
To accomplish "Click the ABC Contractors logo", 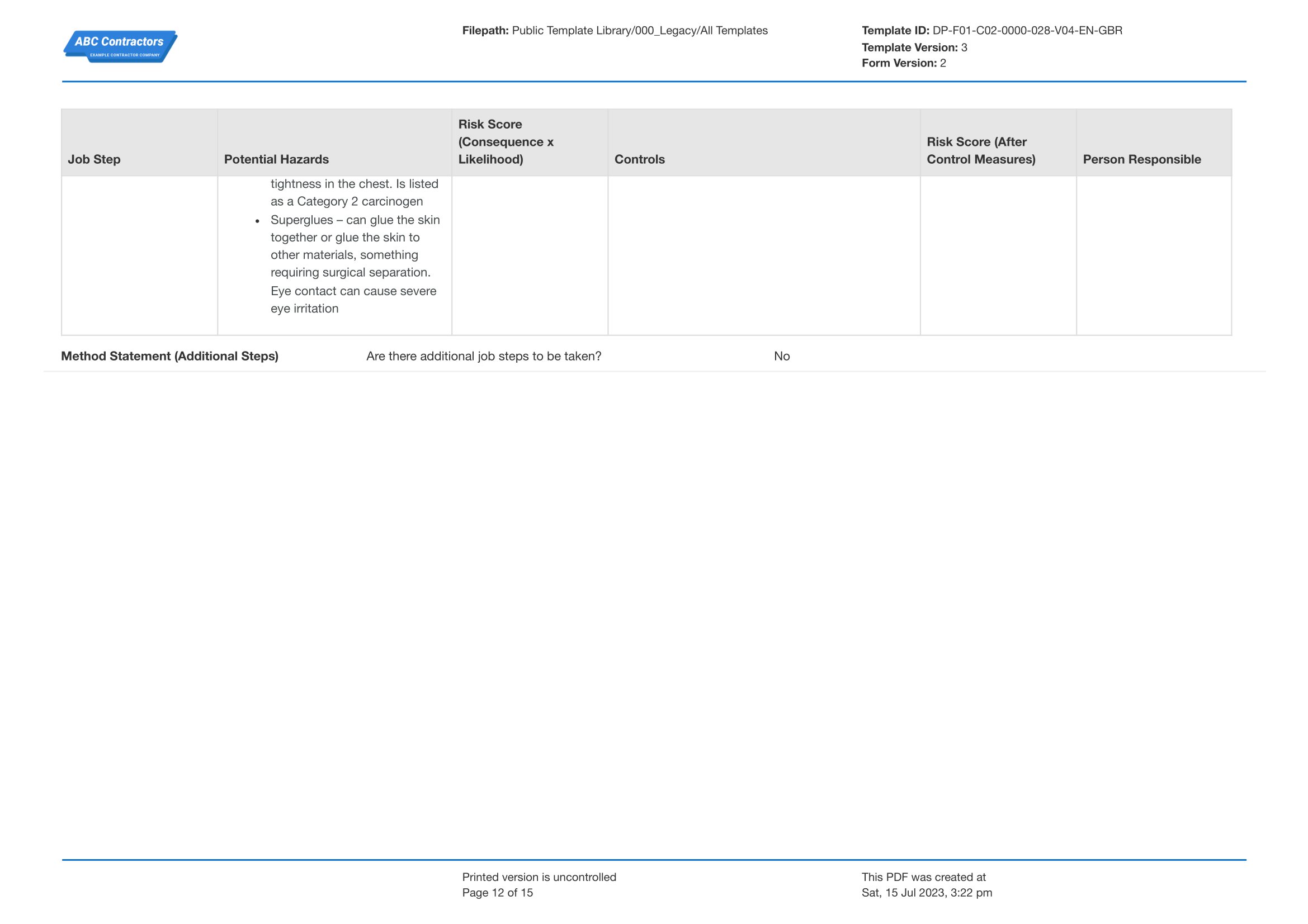I will tap(120, 46).
